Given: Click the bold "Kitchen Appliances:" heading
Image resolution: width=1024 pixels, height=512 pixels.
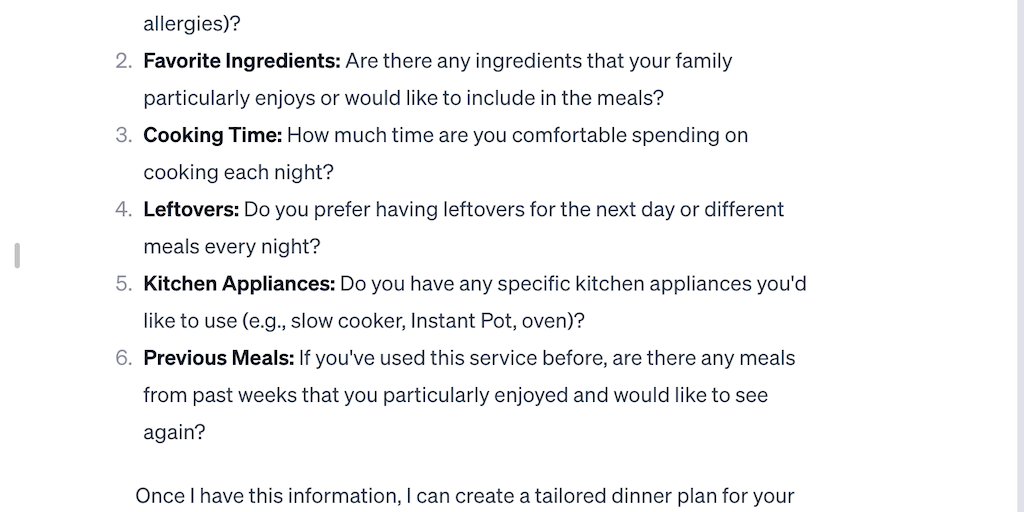Looking at the screenshot, I should point(239,283).
